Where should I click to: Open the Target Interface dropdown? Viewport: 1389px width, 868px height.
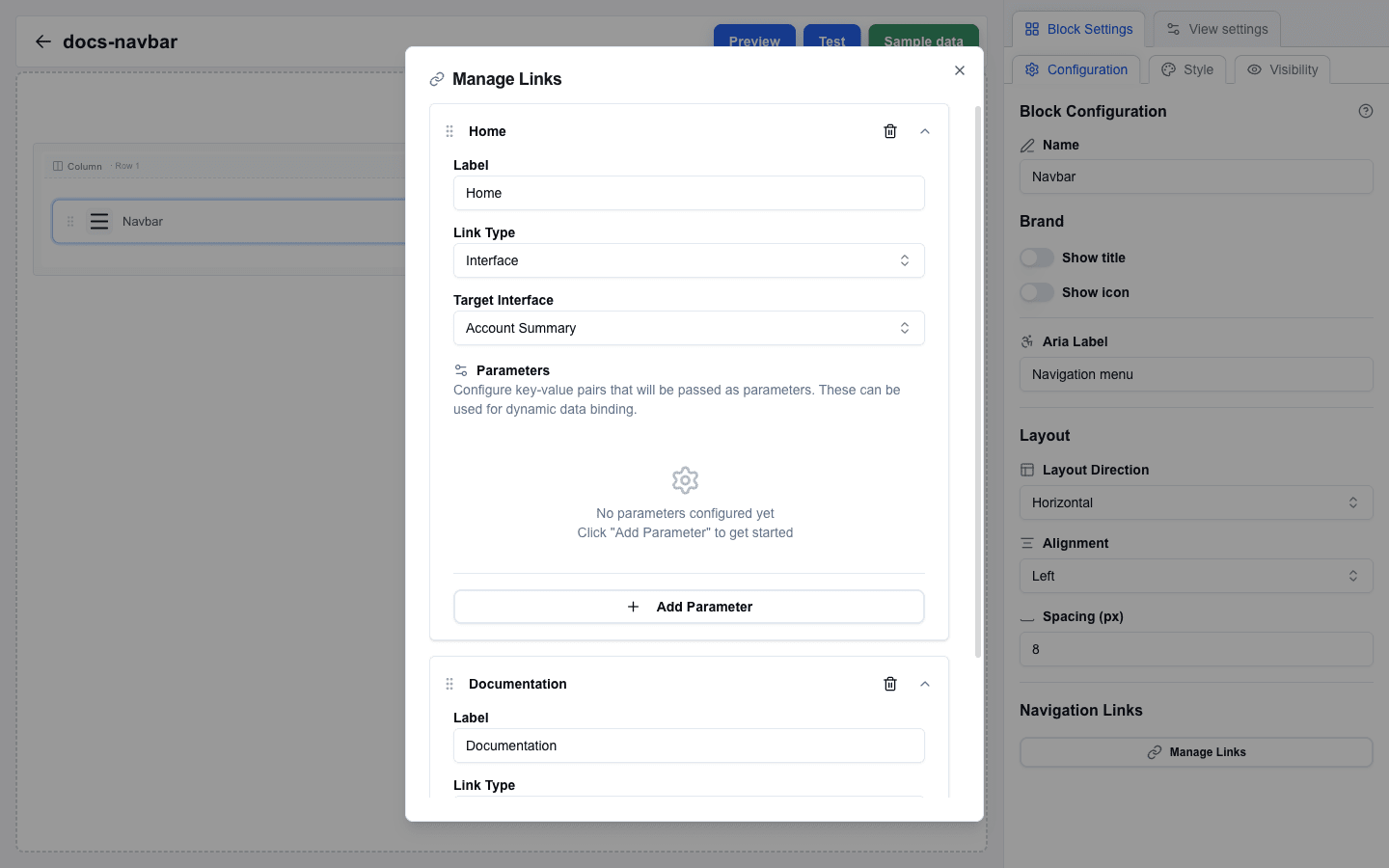click(x=689, y=328)
